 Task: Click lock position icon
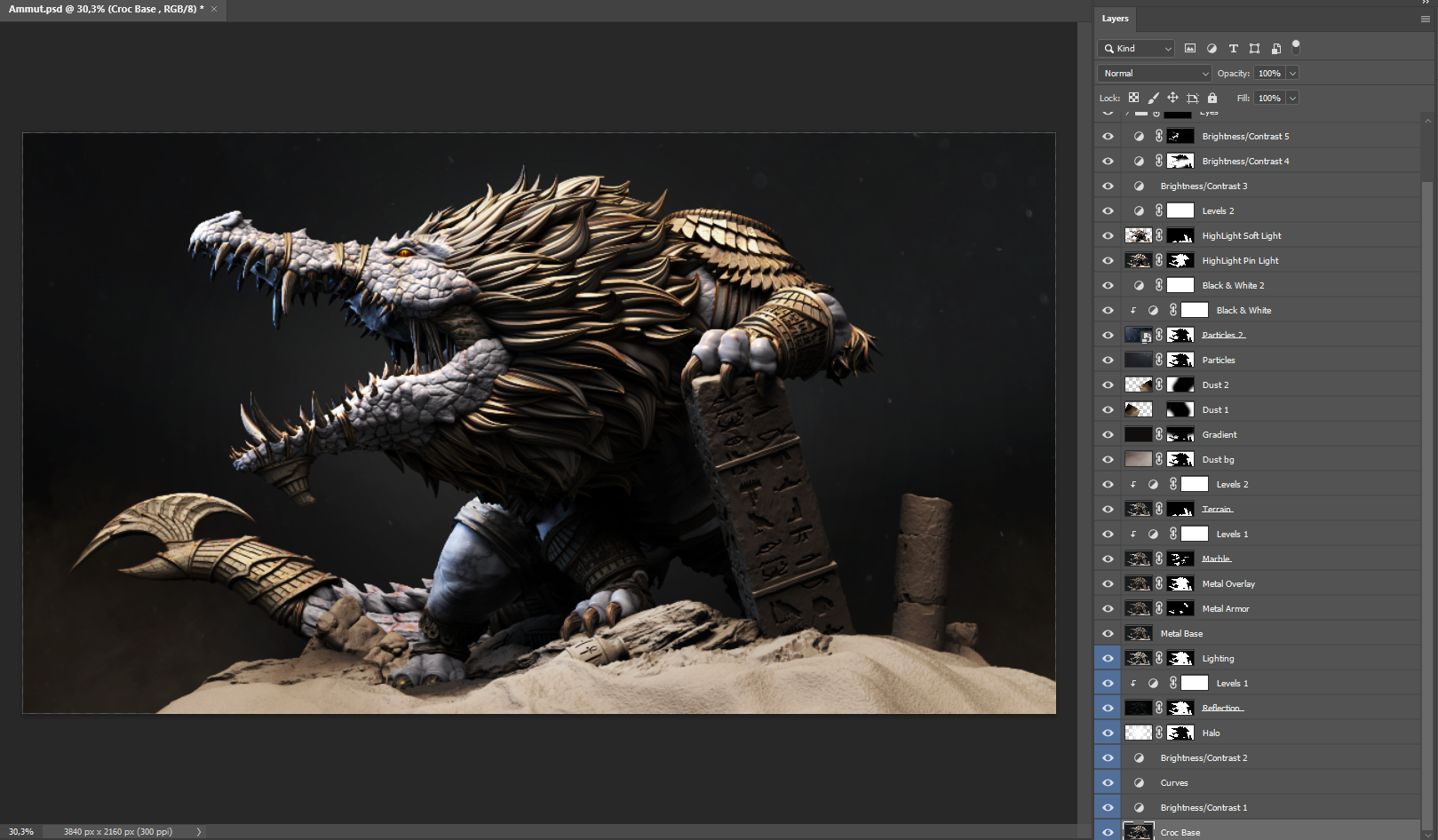click(1172, 98)
